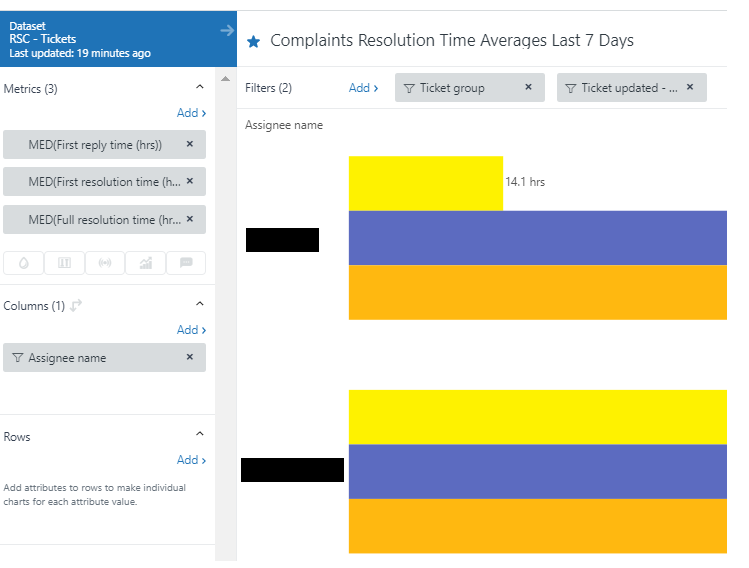Click the yellow 14.1 hrs bar

click(x=425, y=183)
